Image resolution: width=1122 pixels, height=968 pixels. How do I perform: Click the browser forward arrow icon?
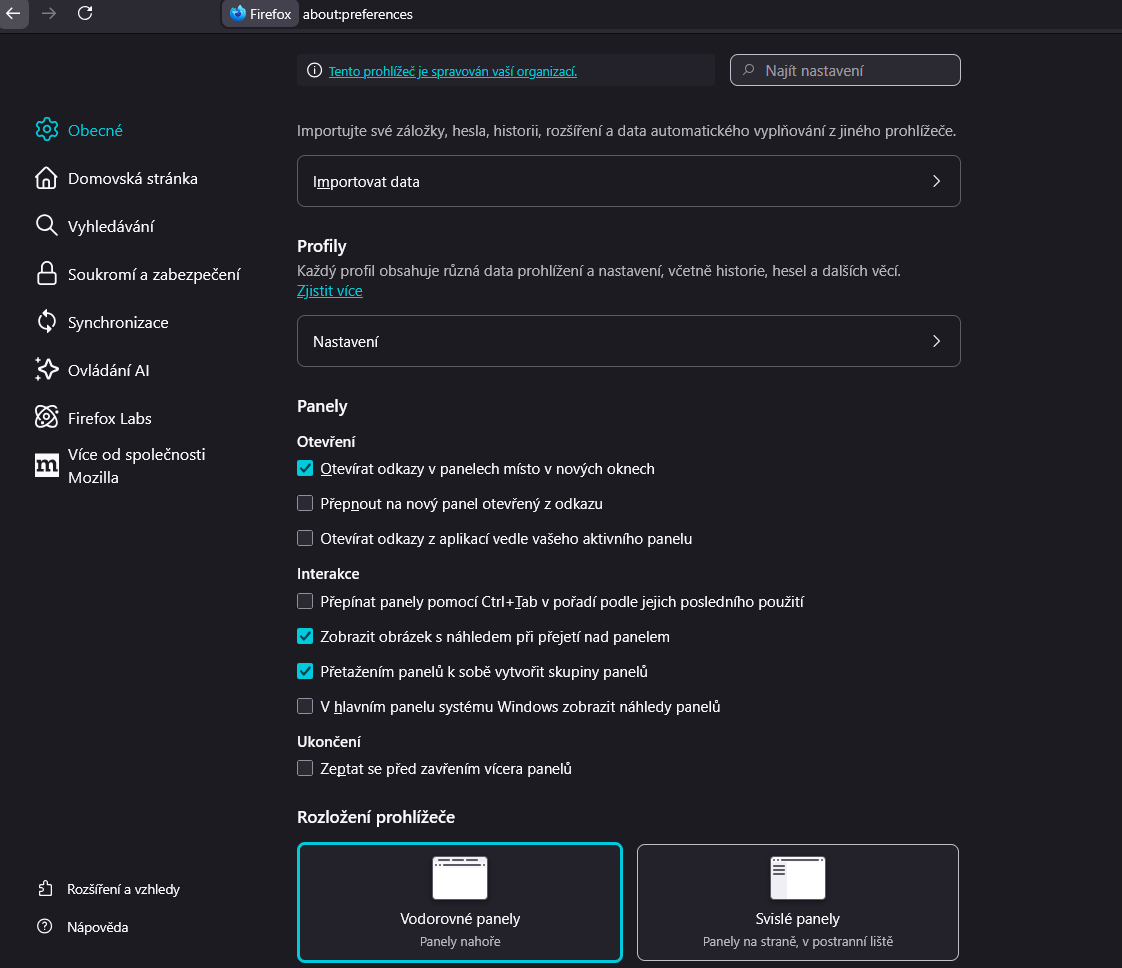pyautogui.click(x=49, y=13)
